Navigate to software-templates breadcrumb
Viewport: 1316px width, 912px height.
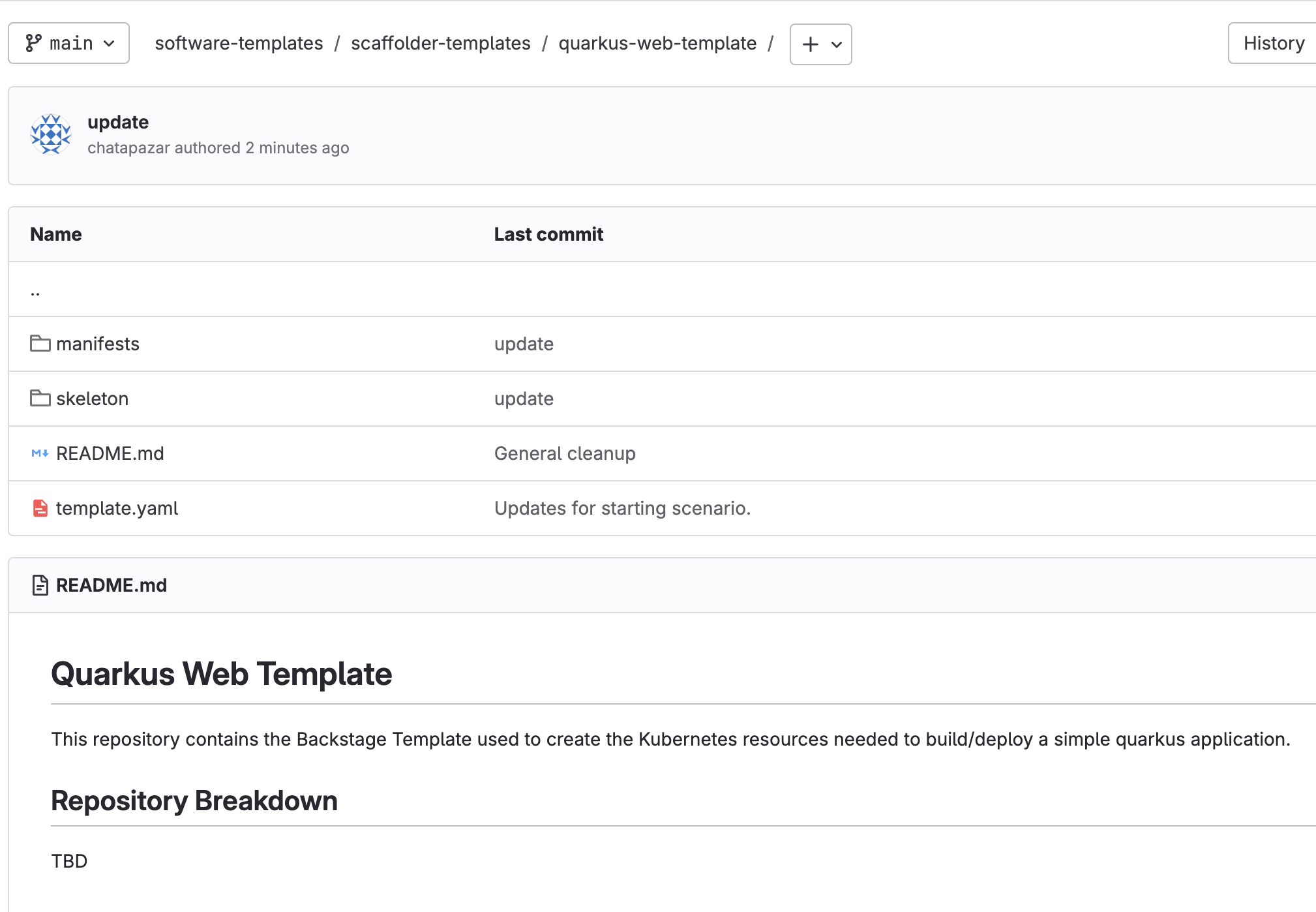[239, 43]
